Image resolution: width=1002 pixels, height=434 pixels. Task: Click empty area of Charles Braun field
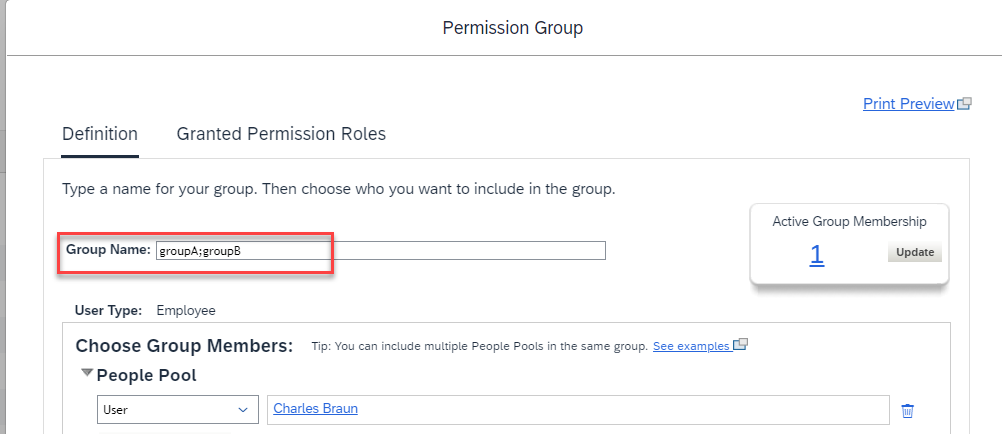tap(623, 410)
